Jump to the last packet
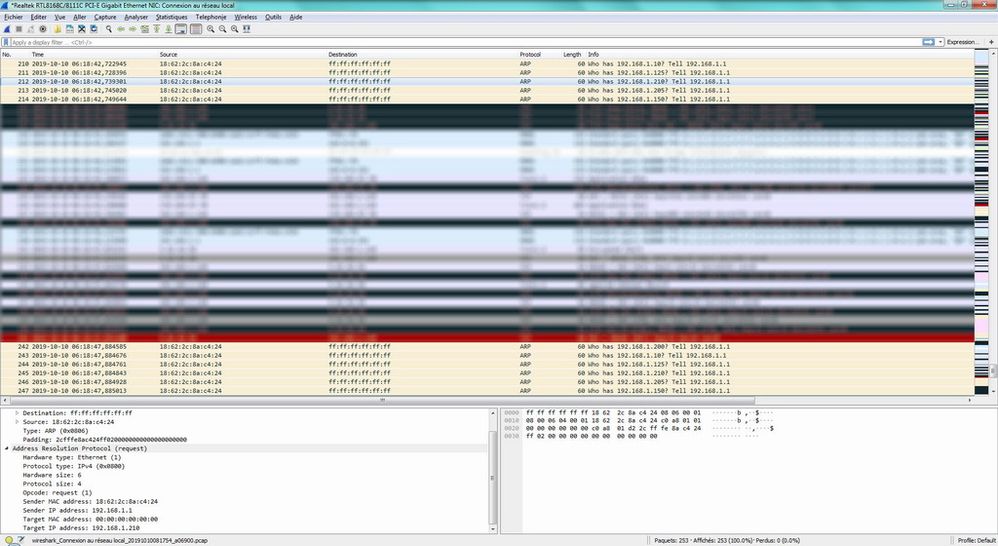The image size is (998, 546). coord(168,29)
